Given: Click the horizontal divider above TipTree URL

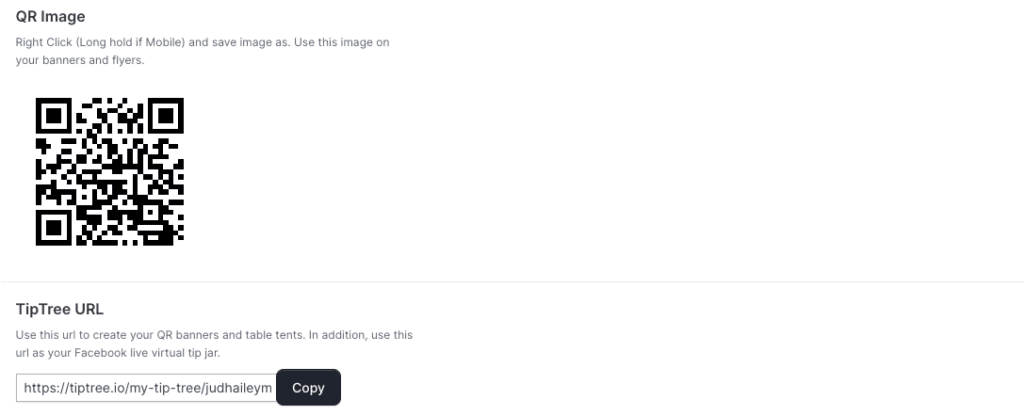Looking at the screenshot, I should [x=512, y=282].
